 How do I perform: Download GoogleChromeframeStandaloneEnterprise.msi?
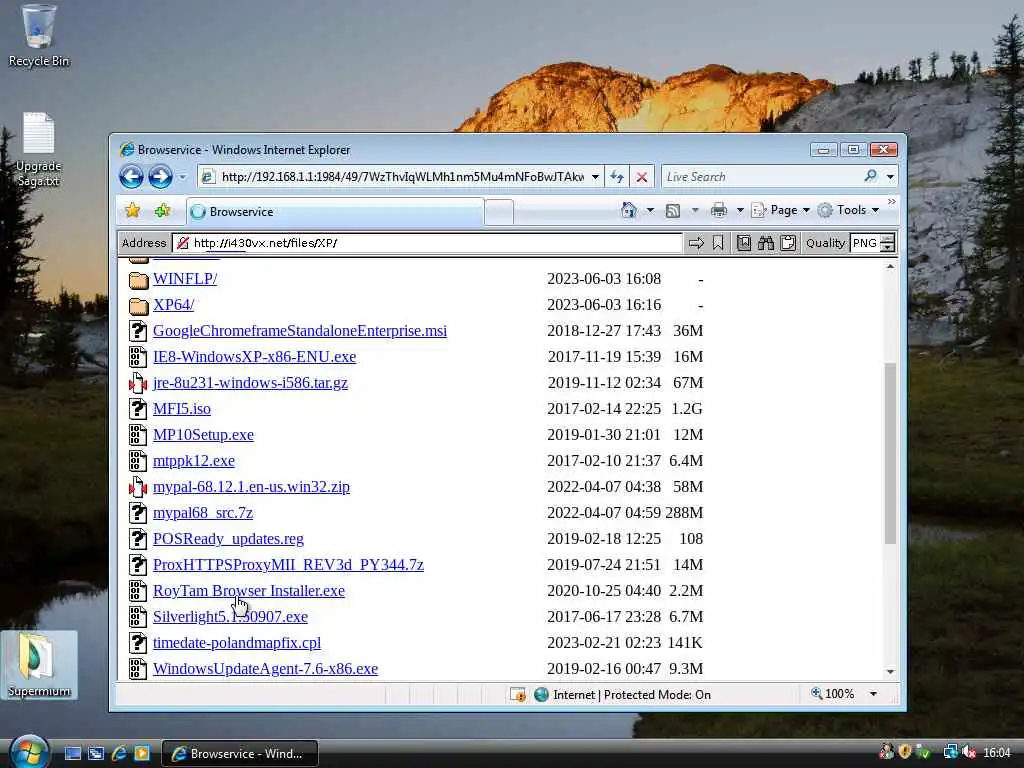pyautogui.click(x=300, y=331)
